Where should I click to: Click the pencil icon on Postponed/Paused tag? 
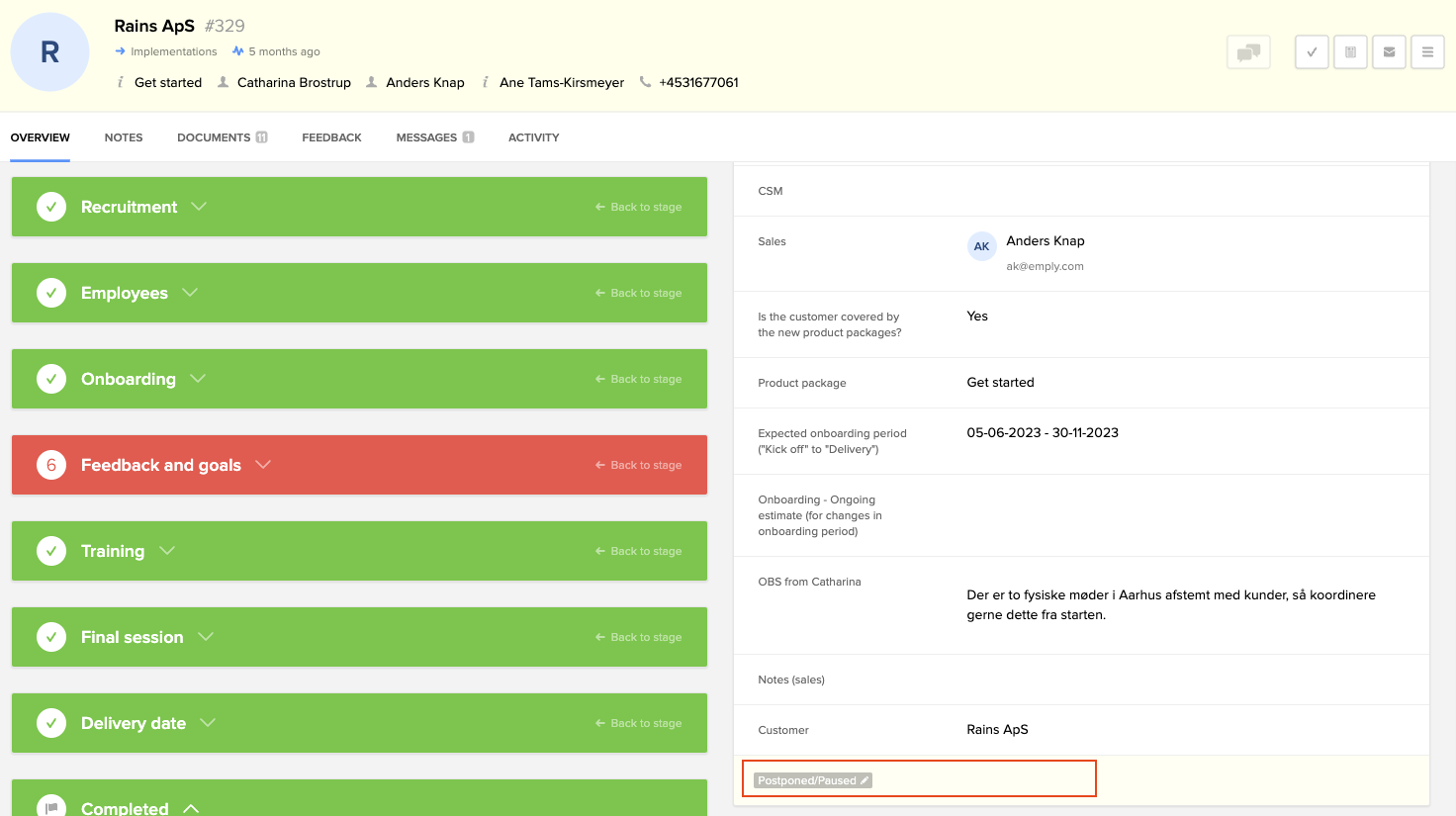coord(864,780)
